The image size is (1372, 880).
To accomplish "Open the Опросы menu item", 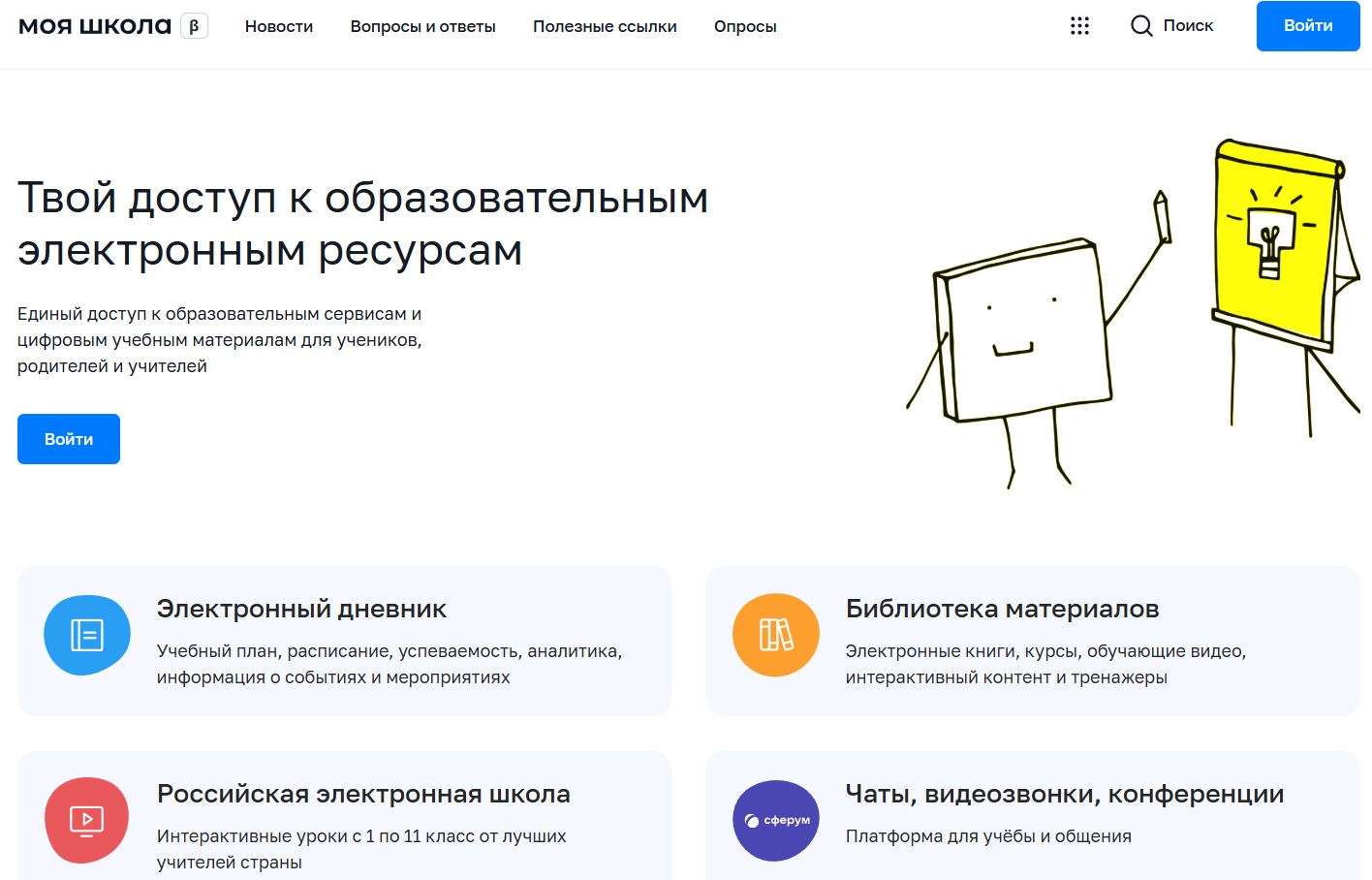I will point(745,26).
